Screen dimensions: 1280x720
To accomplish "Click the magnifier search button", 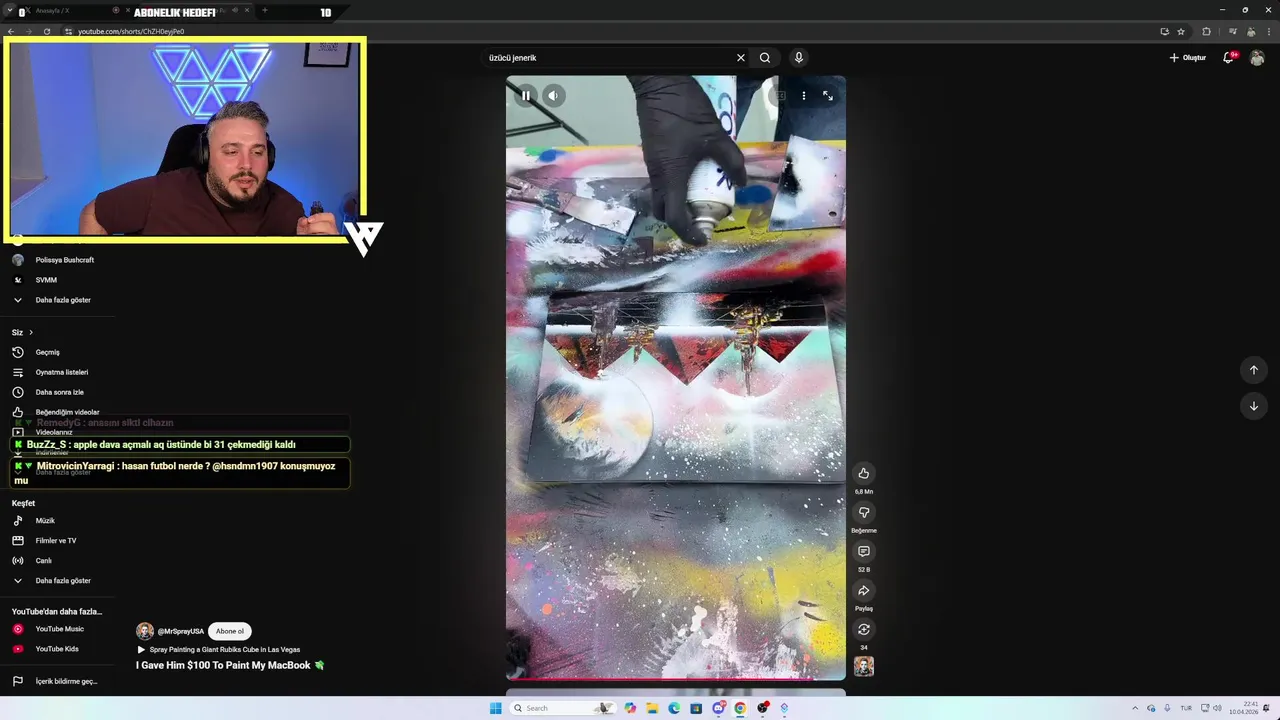I will tap(765, 58).
